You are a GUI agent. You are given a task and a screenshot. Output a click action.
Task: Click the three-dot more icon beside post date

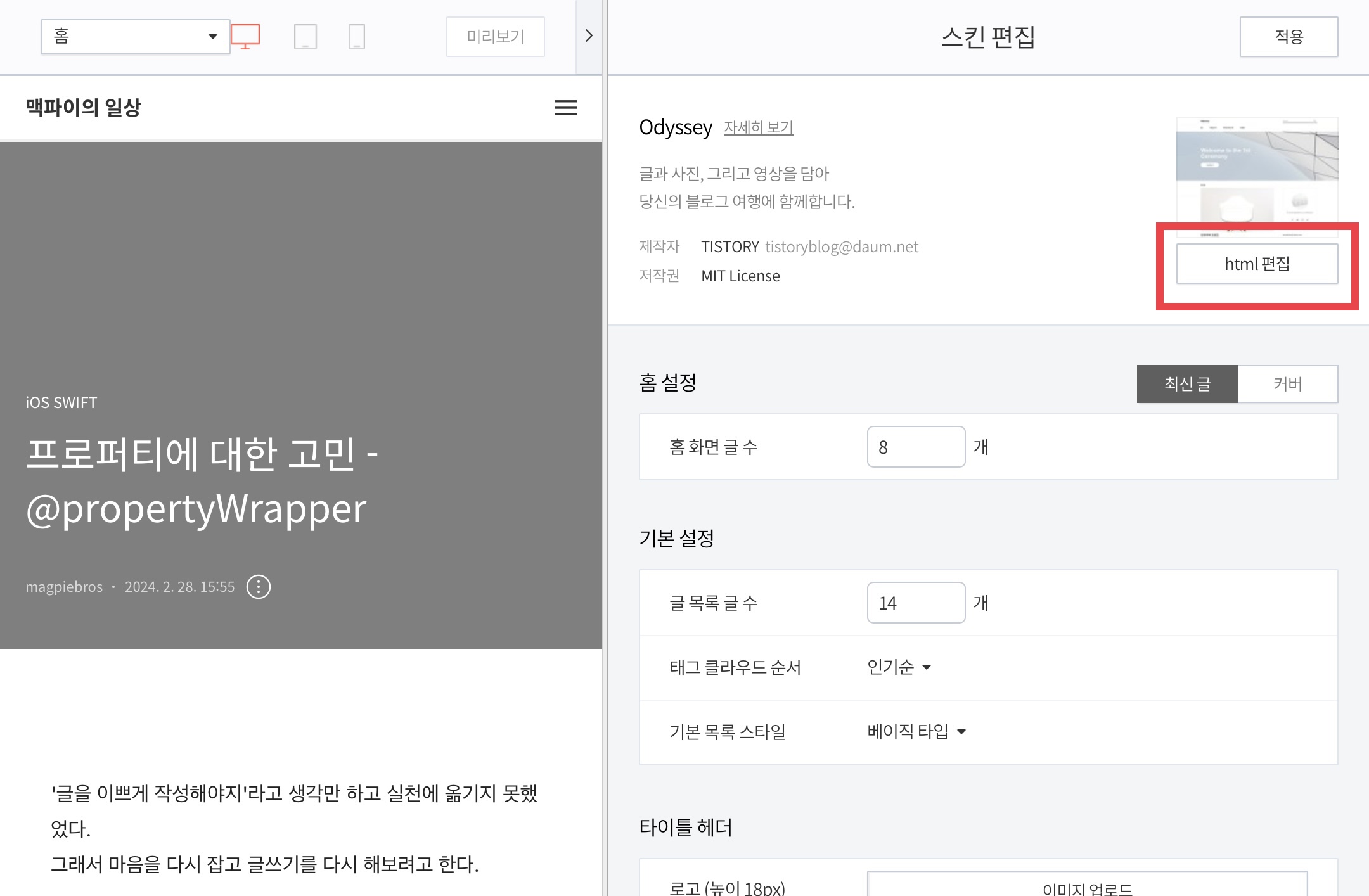[x=259, y=587]
